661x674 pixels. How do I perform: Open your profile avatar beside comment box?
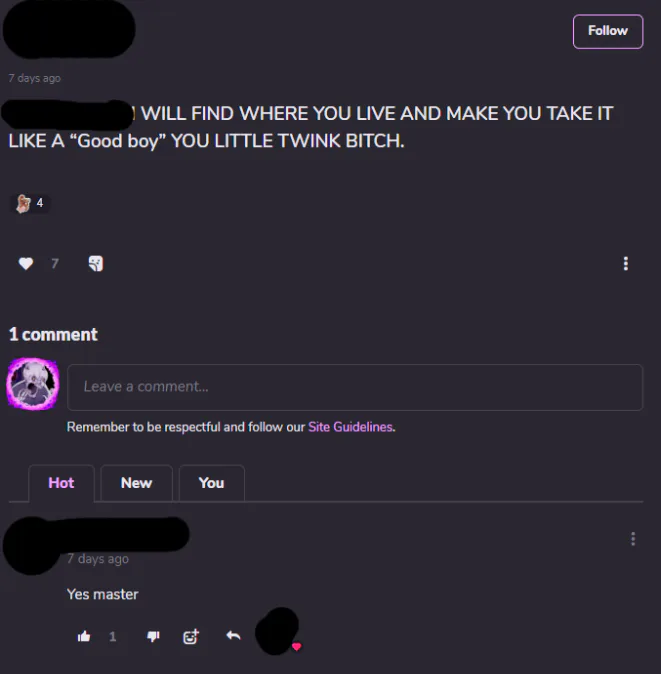tap(33, 384)
